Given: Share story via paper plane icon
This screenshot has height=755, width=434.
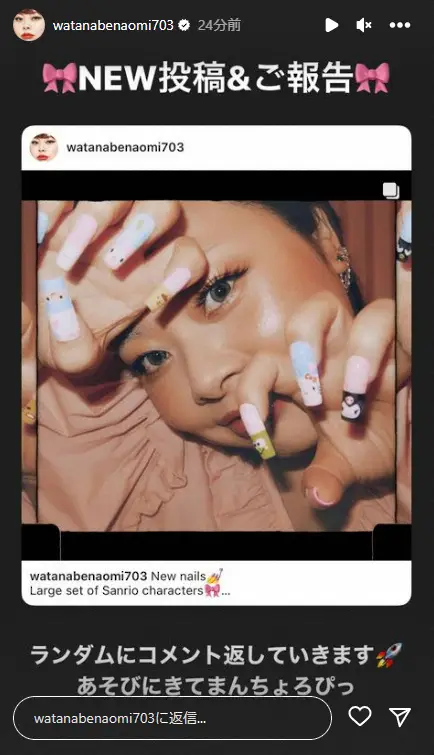Looking at the screenshot, I should 400,716.
